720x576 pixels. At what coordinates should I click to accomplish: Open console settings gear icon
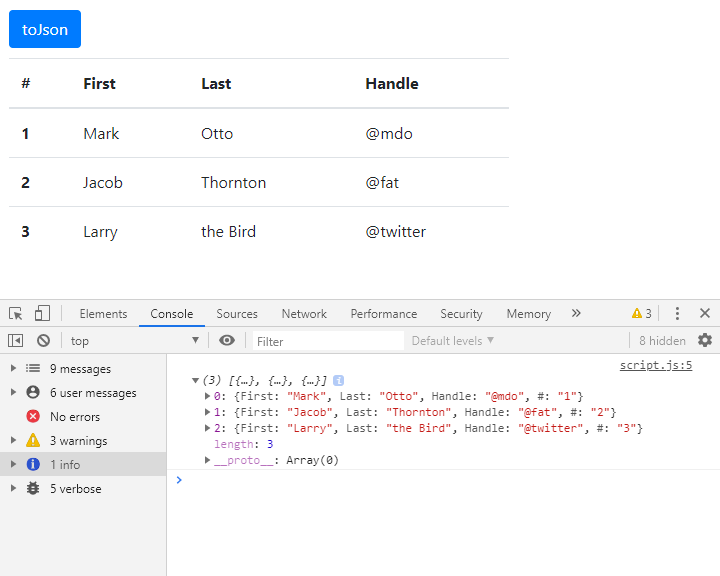pos(705,340)
